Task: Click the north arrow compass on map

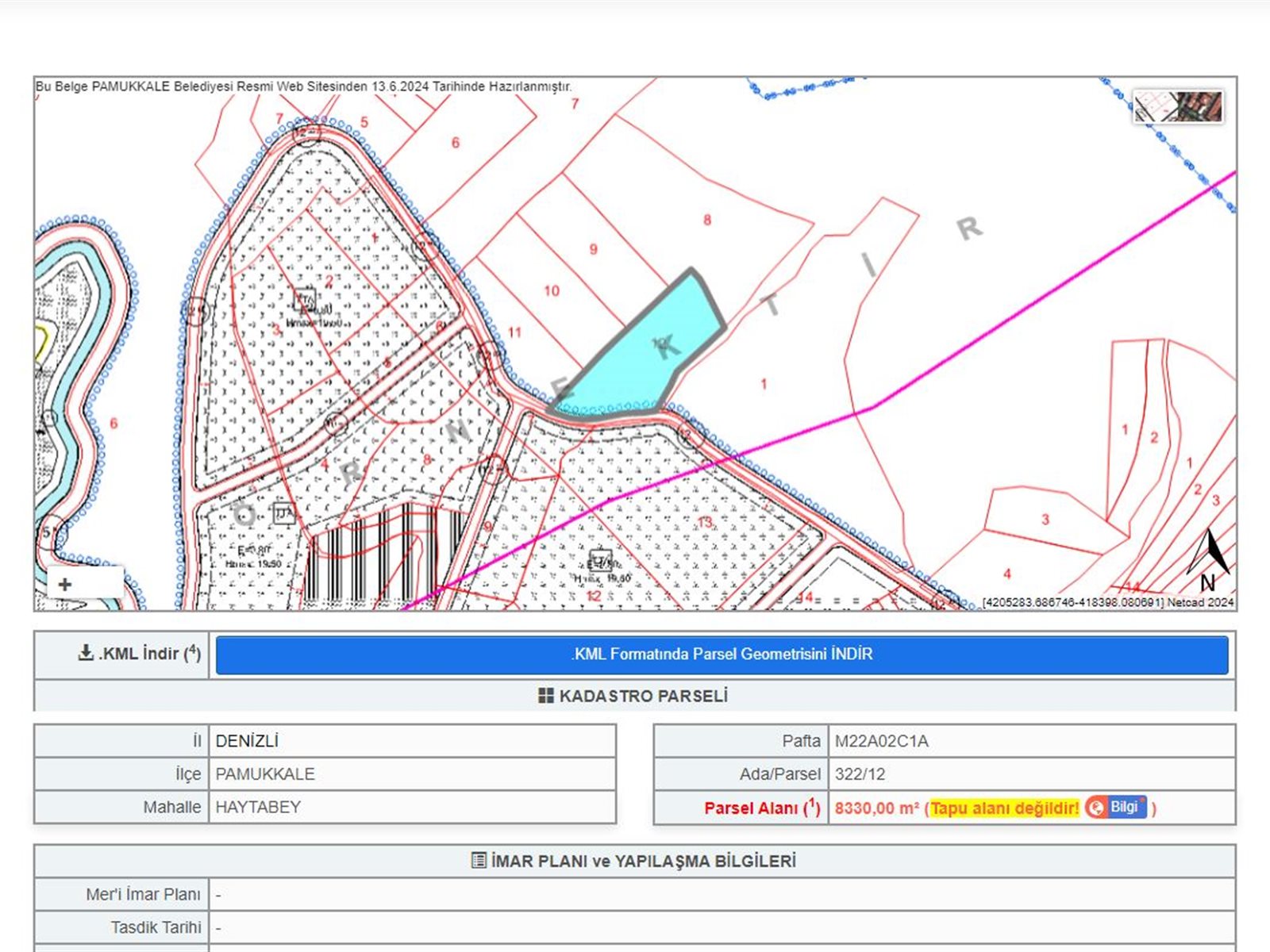Action: point(1209,561)
